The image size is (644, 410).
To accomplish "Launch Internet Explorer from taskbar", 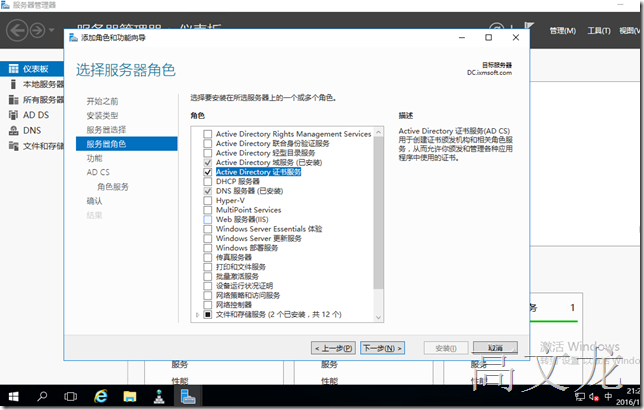I will pos(101,396).
